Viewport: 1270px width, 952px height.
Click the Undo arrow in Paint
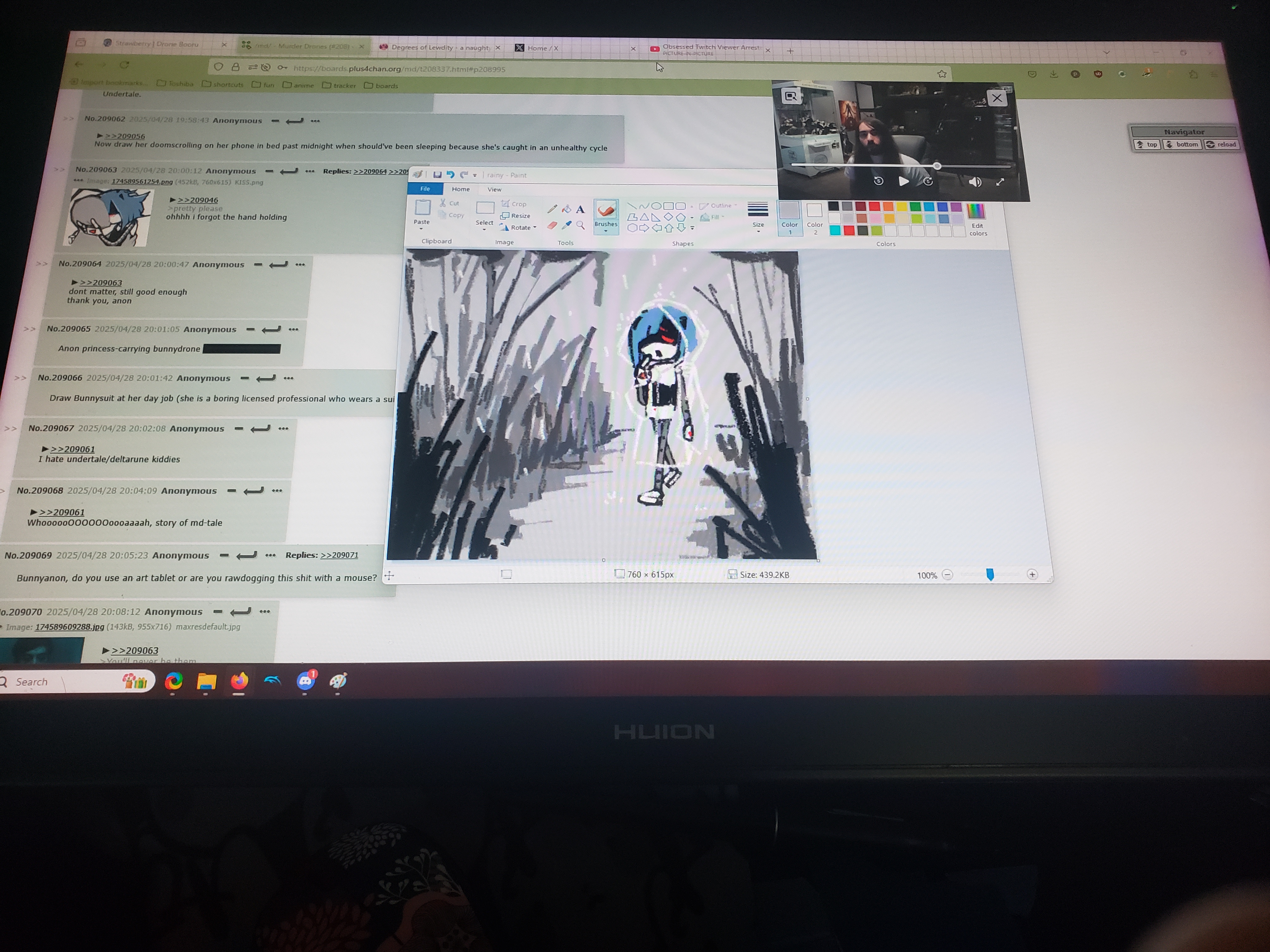[450, 174]
